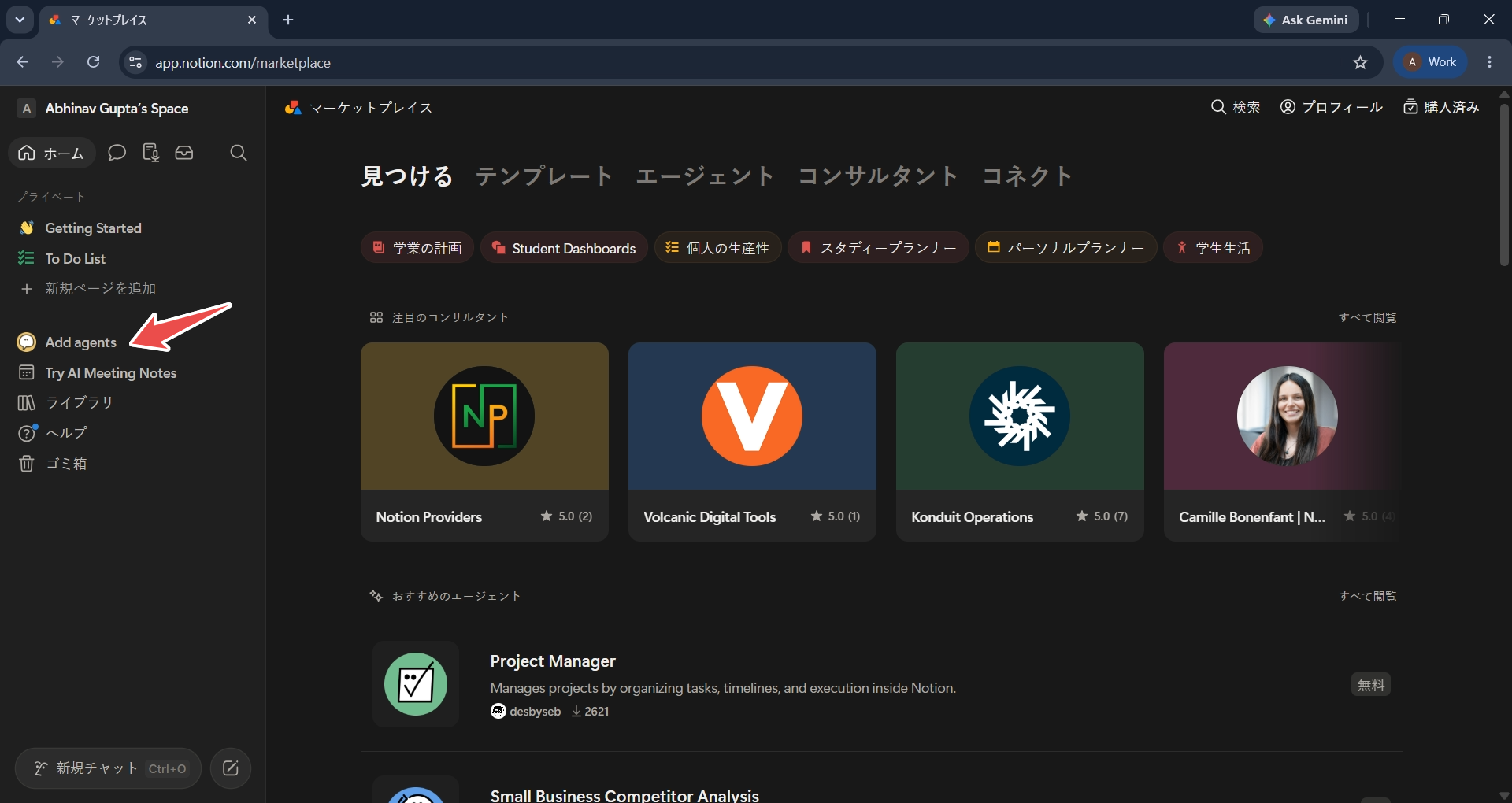Click the Ask Gemini button

pyautogui.click(x=1306, y=20)
